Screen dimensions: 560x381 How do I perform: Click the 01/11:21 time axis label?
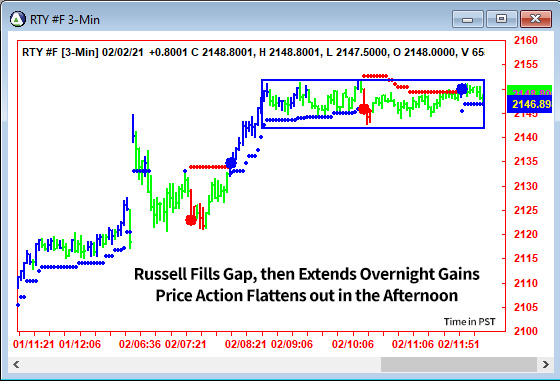(x=34, y=344)
